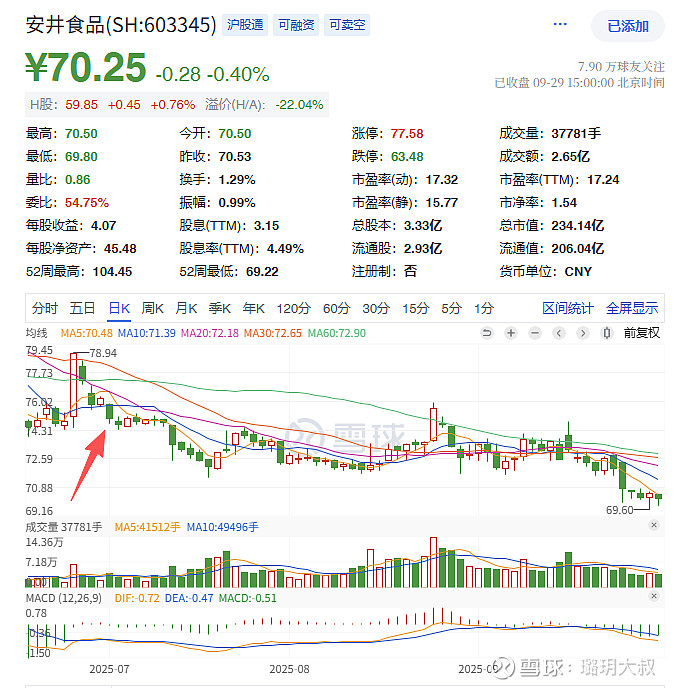Image resolution: width=675 pixels, height=688 pixels.
Task: Click the MACD (12,26,9) label
Action: pyautogui.click(x=64, y=598)
